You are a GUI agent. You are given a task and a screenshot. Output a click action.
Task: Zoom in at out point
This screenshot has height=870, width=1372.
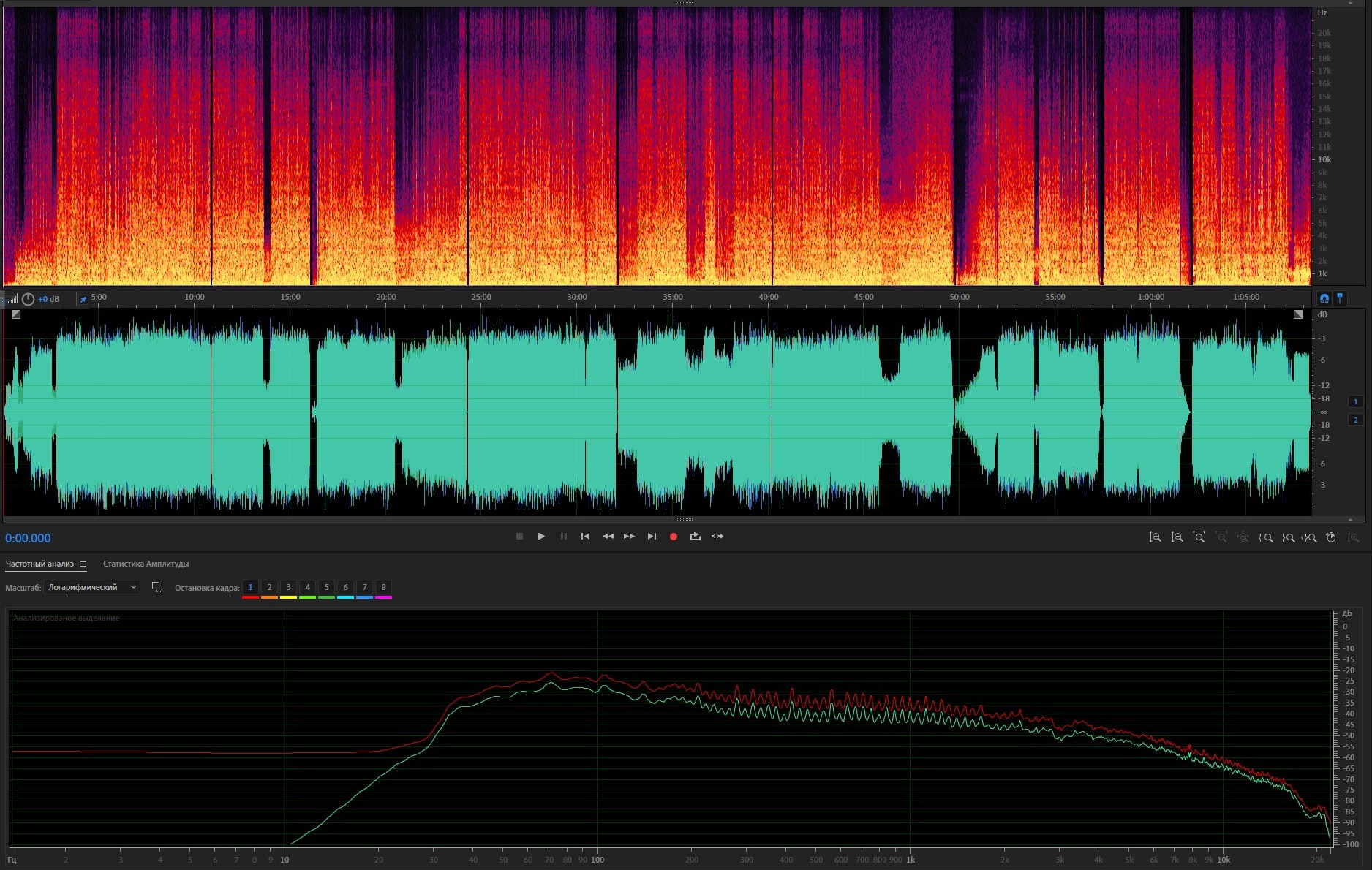pos(1288,537)
